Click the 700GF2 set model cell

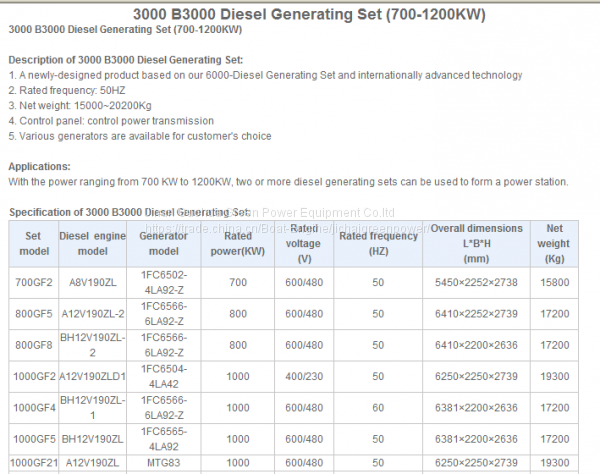pyautogui.click(x=32, y=284)
